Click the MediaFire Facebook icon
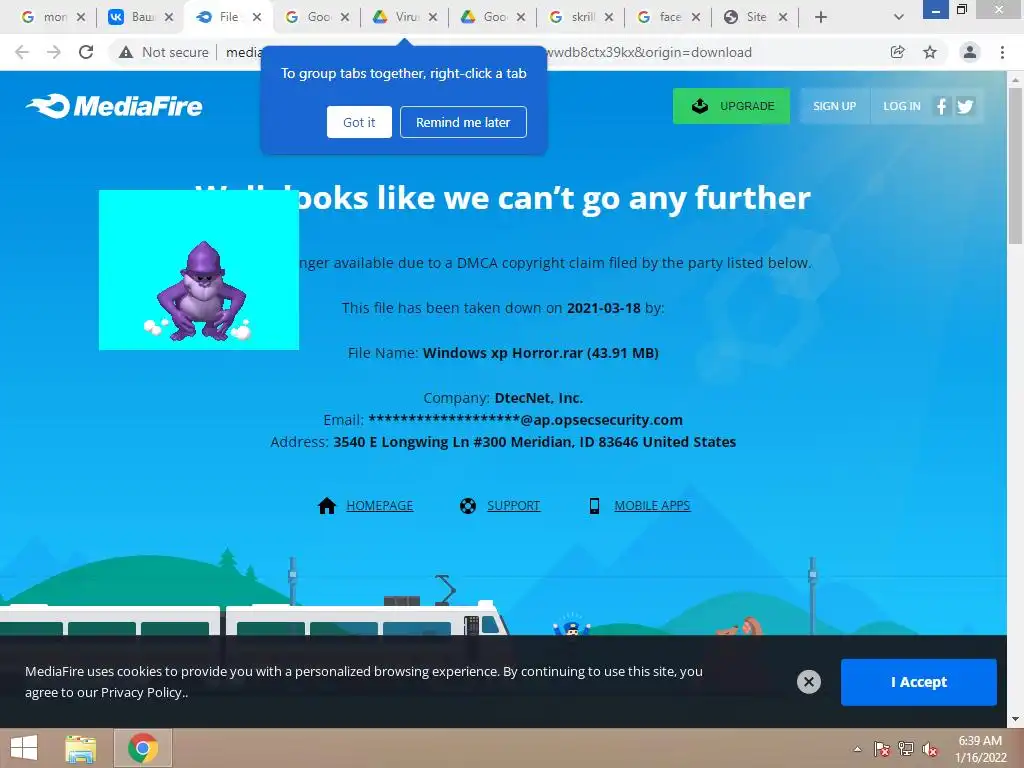The width and height of the screenshot is (1024, 768). pyautogui.click(x=941, y=106)
